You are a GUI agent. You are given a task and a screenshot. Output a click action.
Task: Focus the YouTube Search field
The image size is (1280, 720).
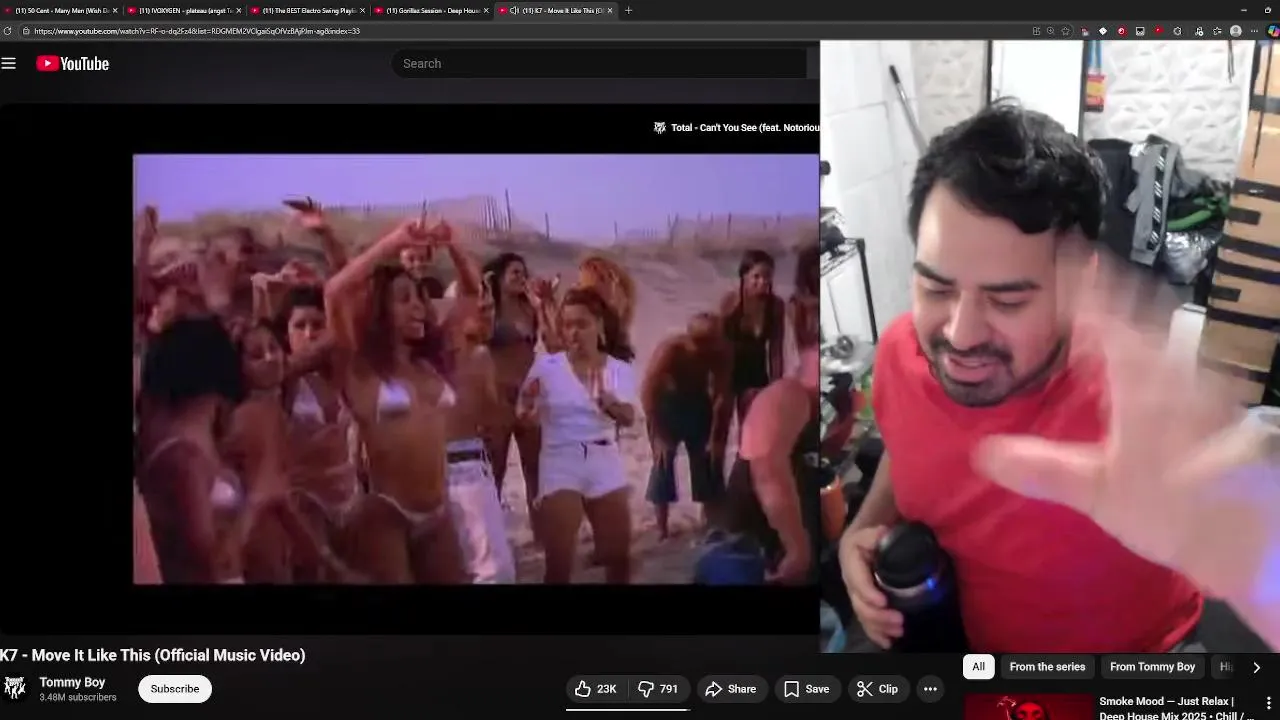pos(600,63)
